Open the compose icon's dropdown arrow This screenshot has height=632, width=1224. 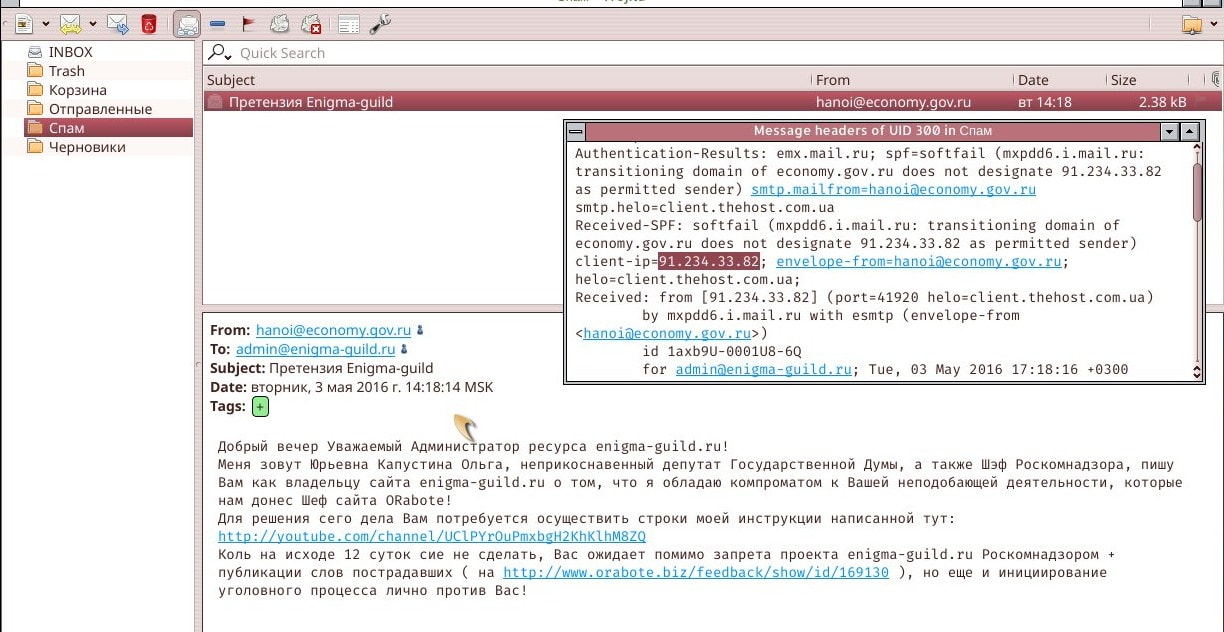click(x=46, y=24)
